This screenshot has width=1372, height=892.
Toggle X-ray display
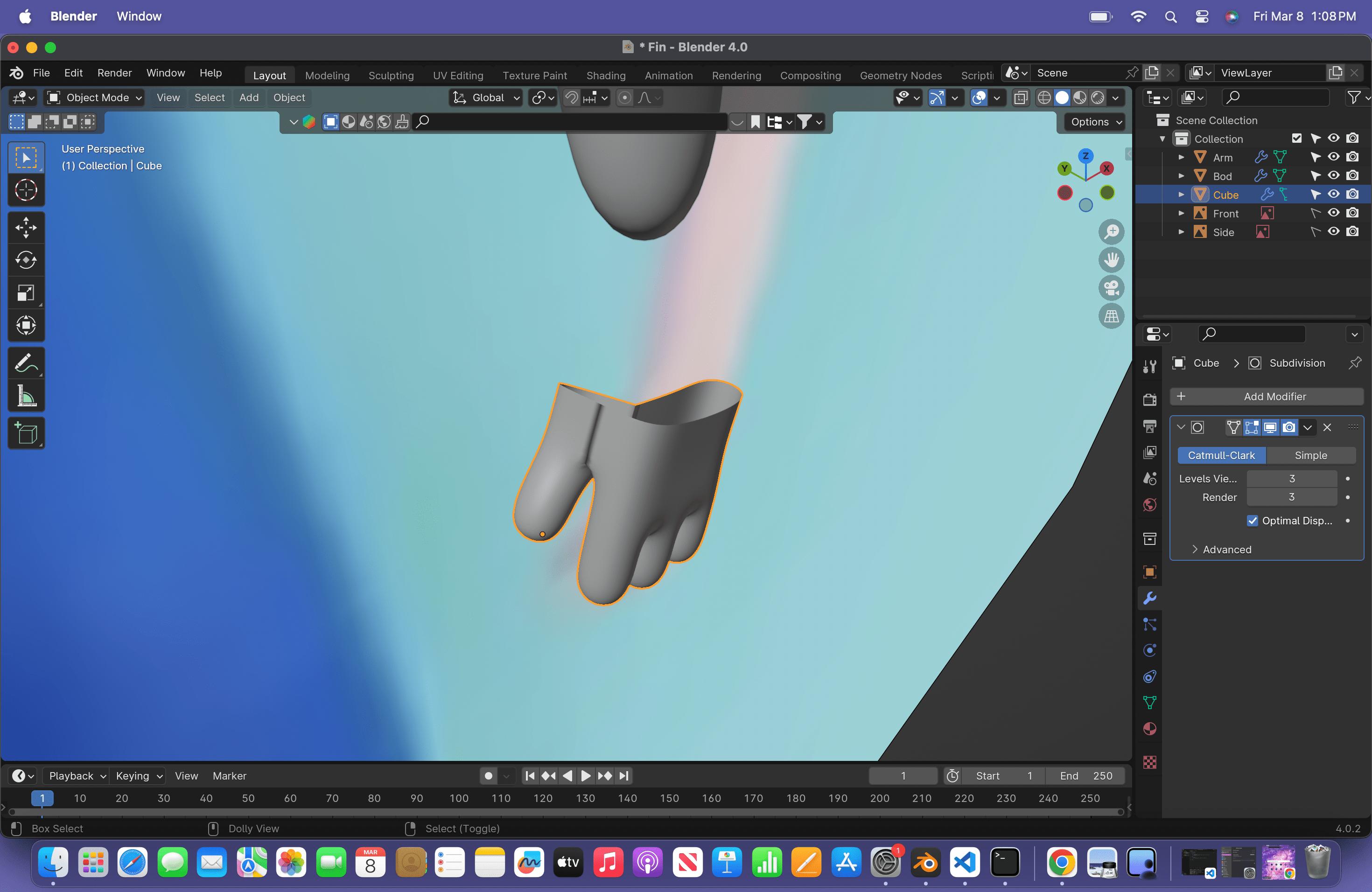tap(1020, 98)
